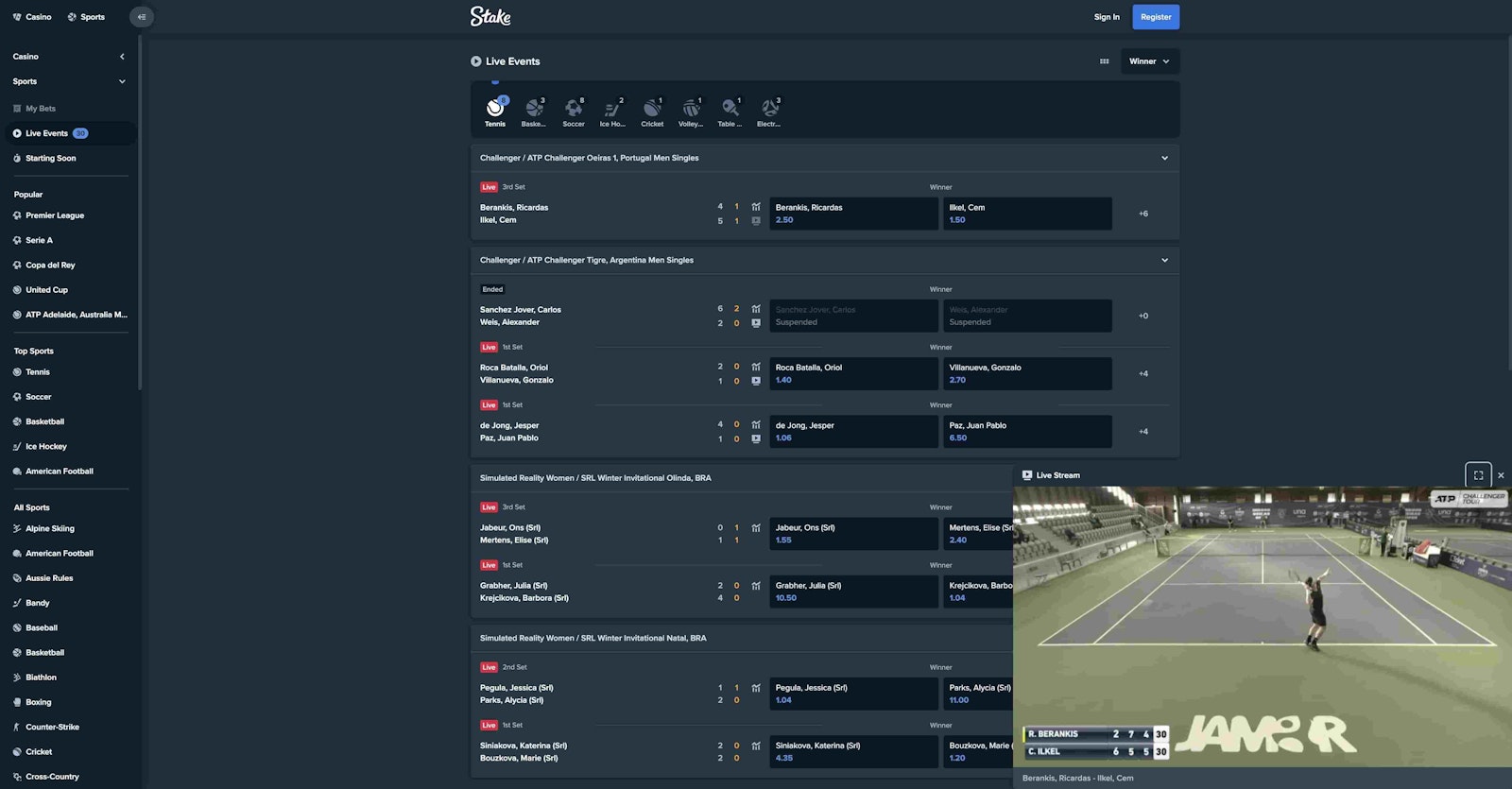The height and width of the screenshot is (789, 1512).
Task: Switch to the Casino tab
Action: pos(32,17)
